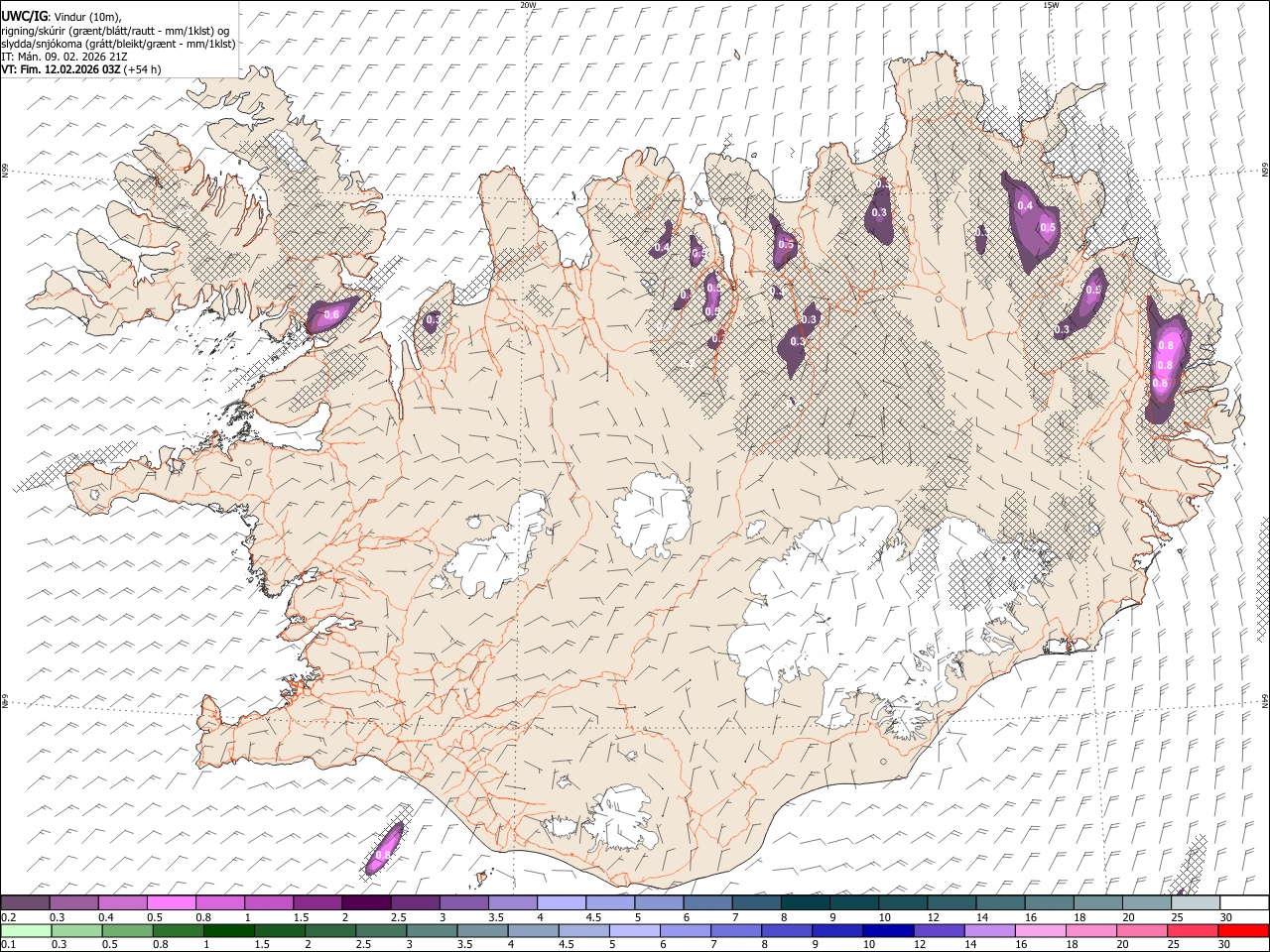Screen dimensions: 1270x952
Task: Pick the rain legend swatch for 20–25 mm
Action: point(1140,930)
